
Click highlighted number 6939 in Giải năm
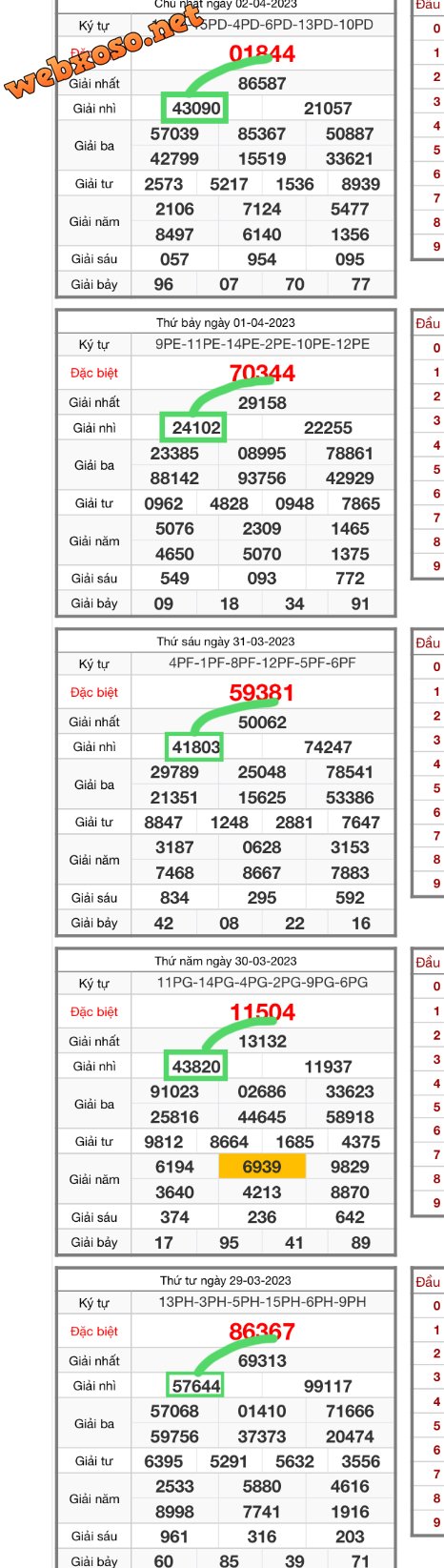[x=262, y=1167]
